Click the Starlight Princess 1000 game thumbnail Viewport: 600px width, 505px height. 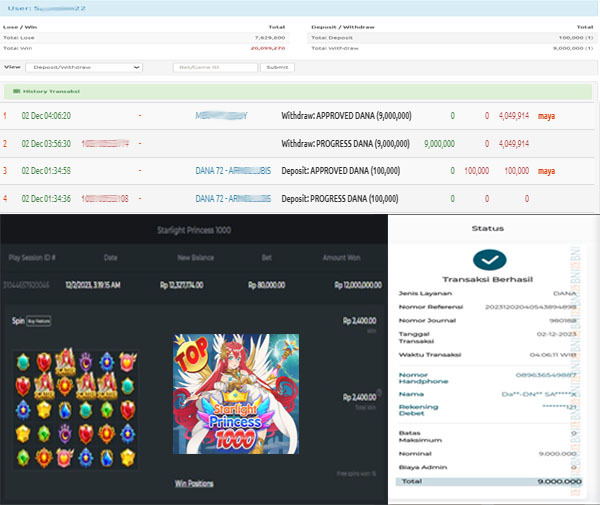point(236,394)
